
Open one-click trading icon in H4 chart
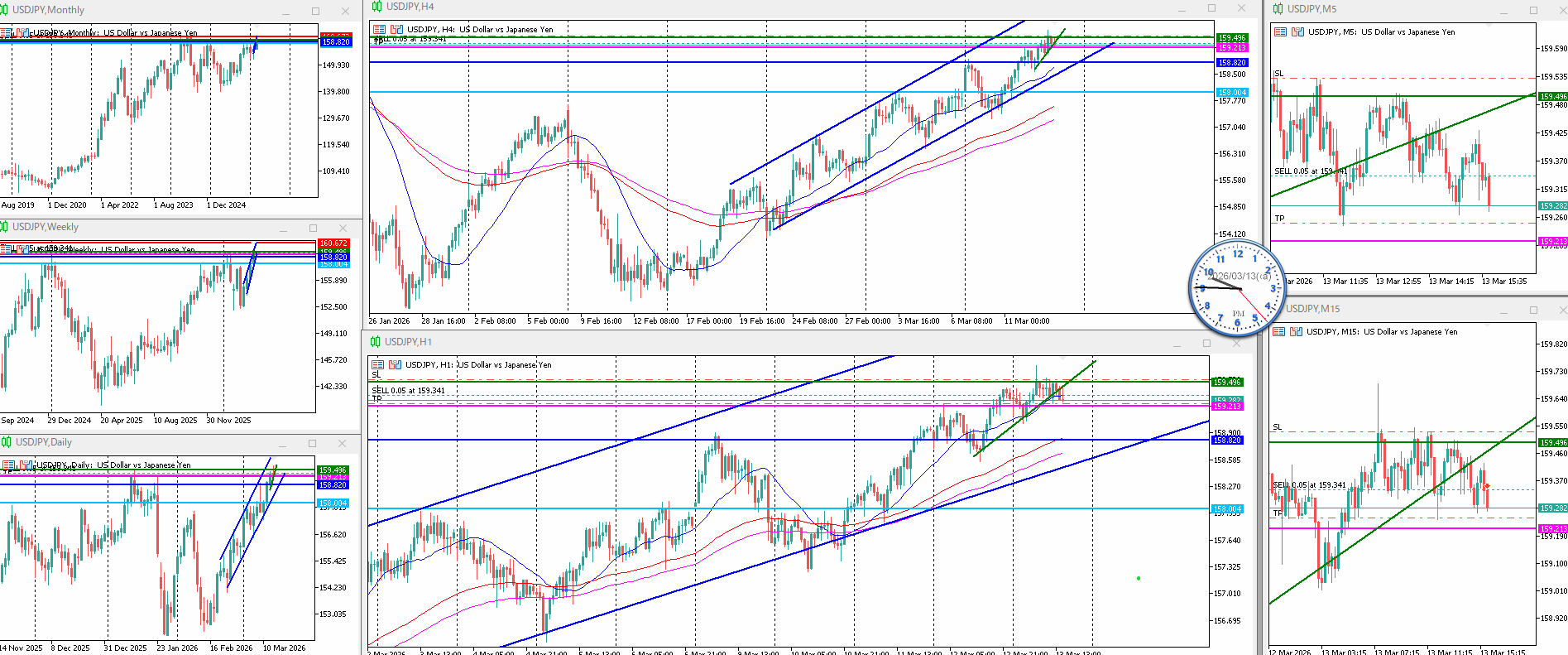coord(396,30)
